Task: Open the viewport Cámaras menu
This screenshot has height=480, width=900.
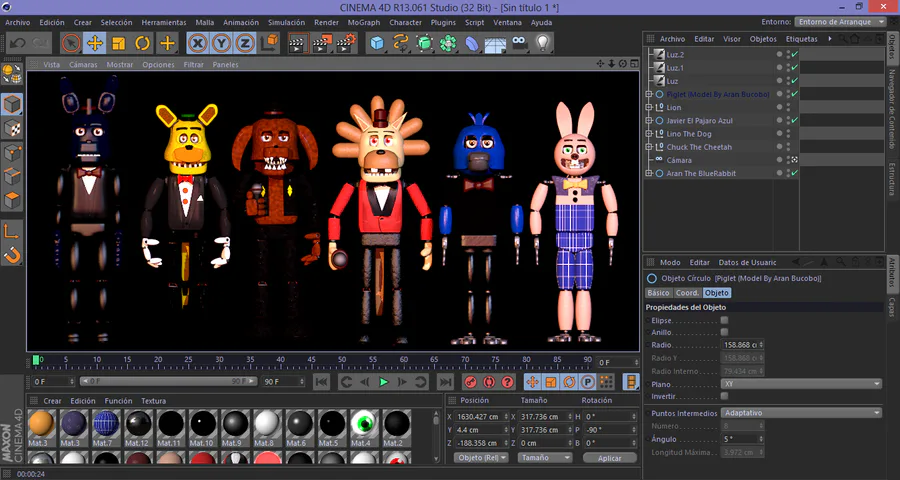Action: [x=83, y=65]
